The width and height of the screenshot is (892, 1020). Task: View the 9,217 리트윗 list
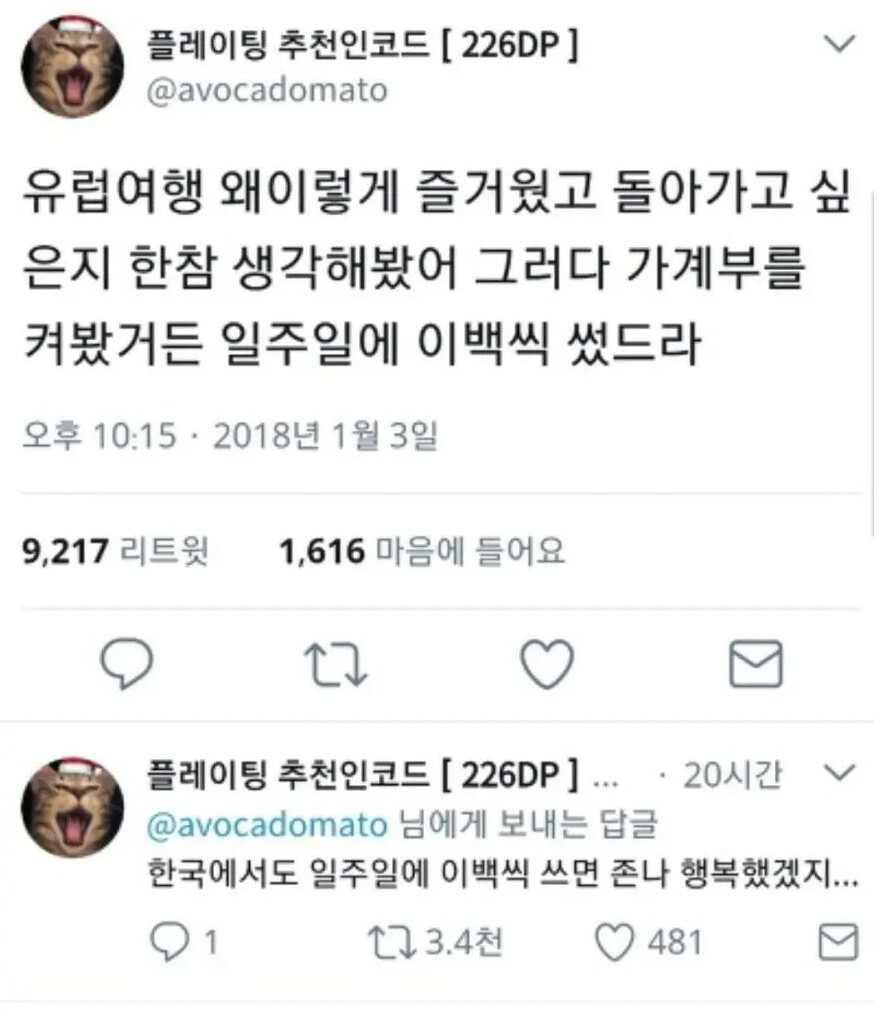coord(115,552)
